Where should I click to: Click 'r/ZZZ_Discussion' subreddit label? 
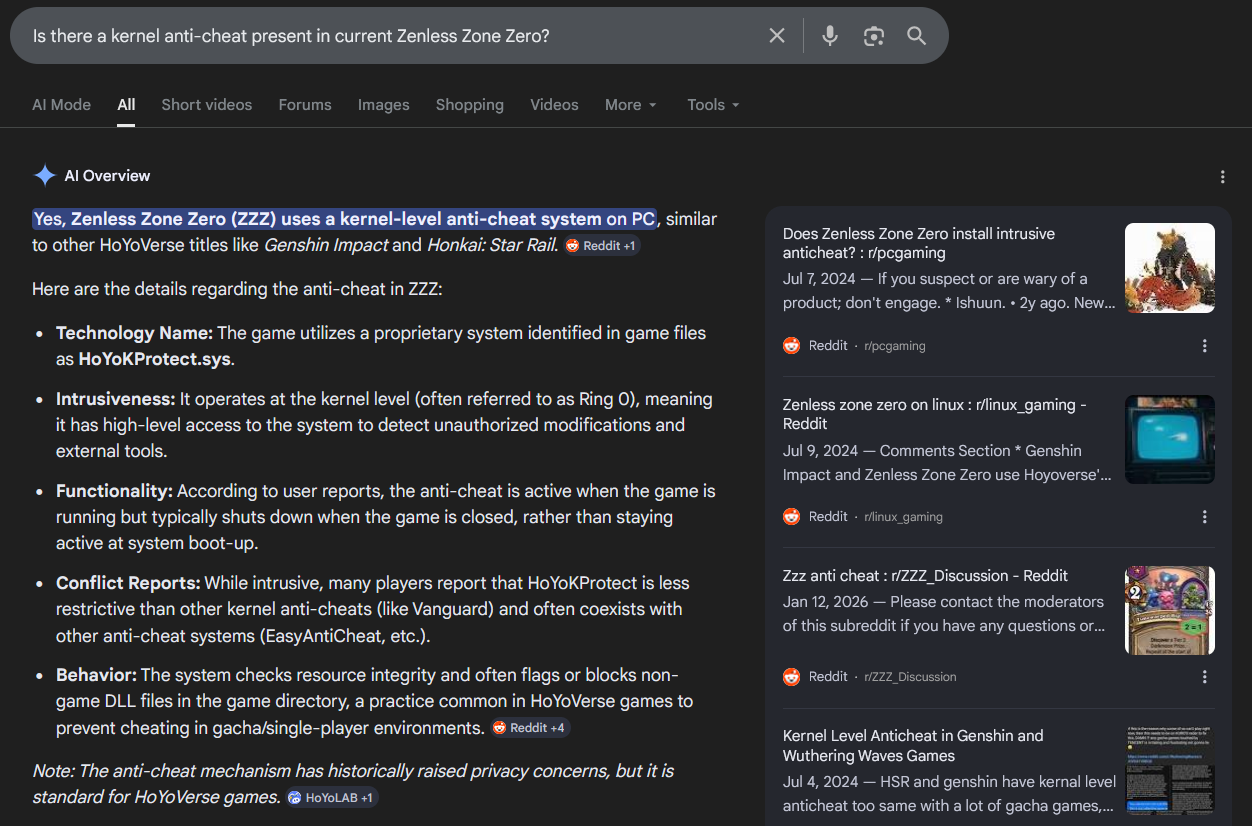tap(910, 677)
